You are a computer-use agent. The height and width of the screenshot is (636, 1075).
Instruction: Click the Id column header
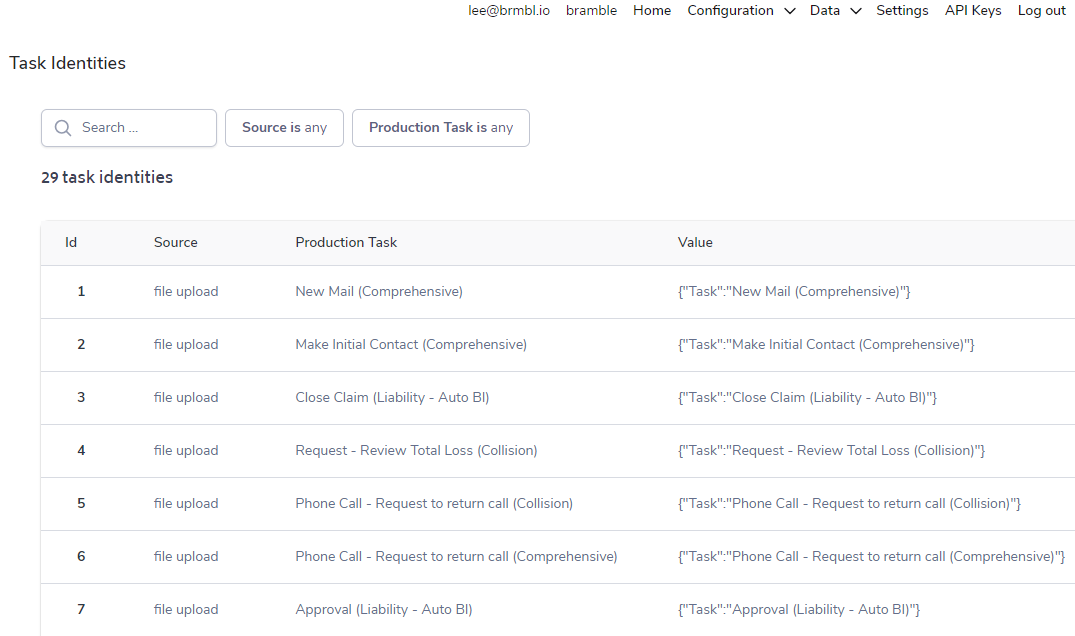[x=71, y=242]
